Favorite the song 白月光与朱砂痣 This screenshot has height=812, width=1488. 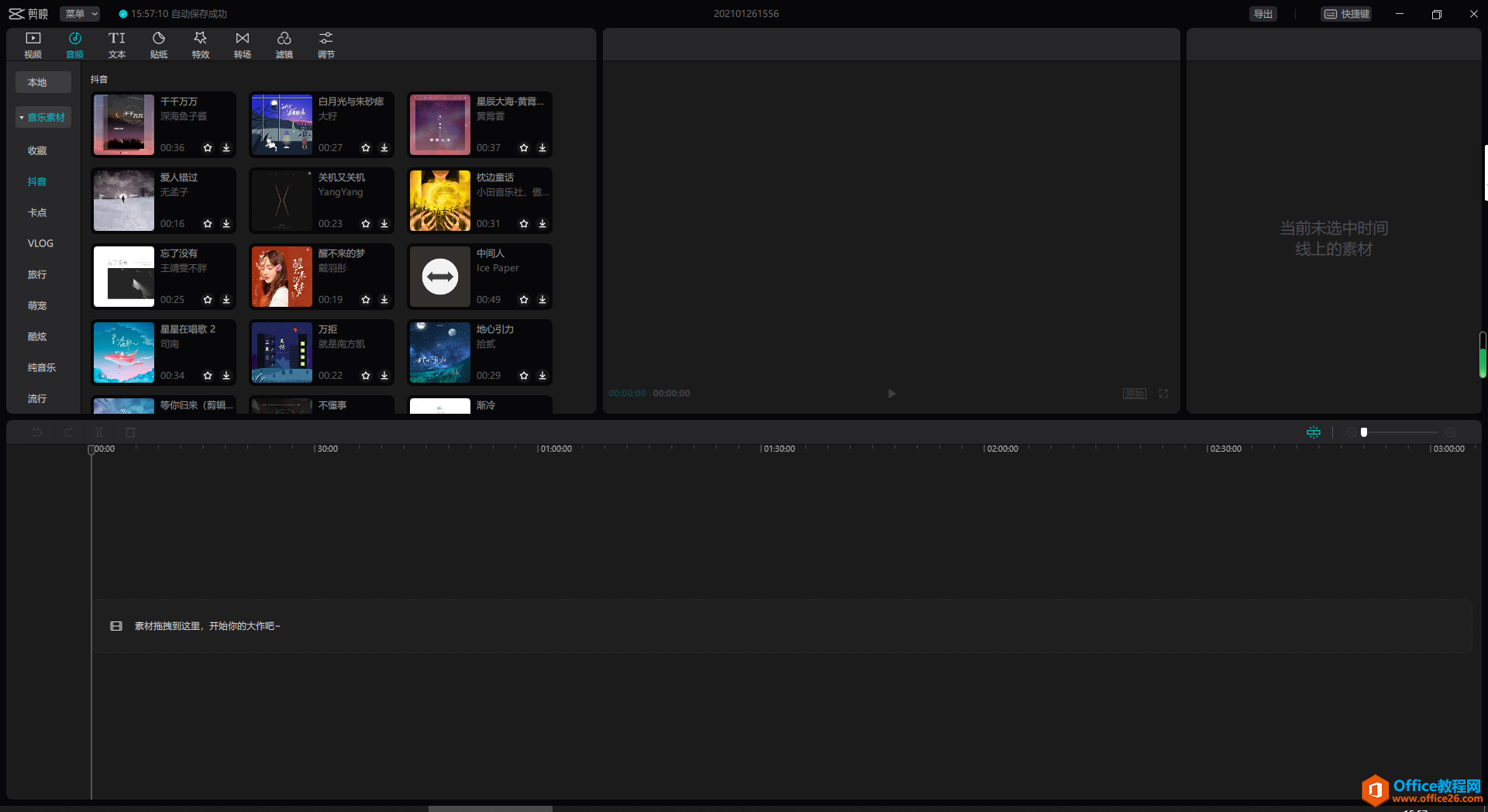(366, 148)
